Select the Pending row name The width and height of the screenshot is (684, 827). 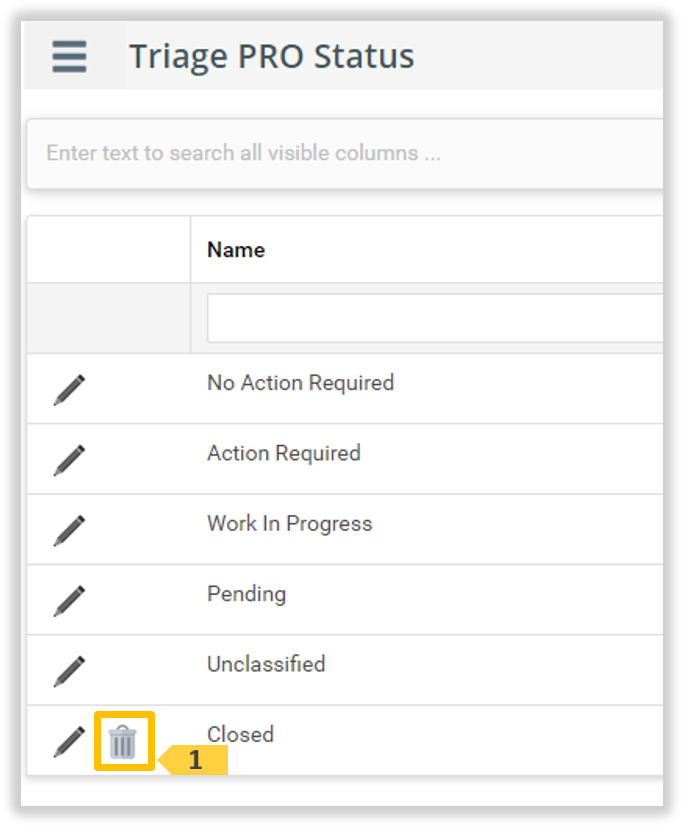246,594
